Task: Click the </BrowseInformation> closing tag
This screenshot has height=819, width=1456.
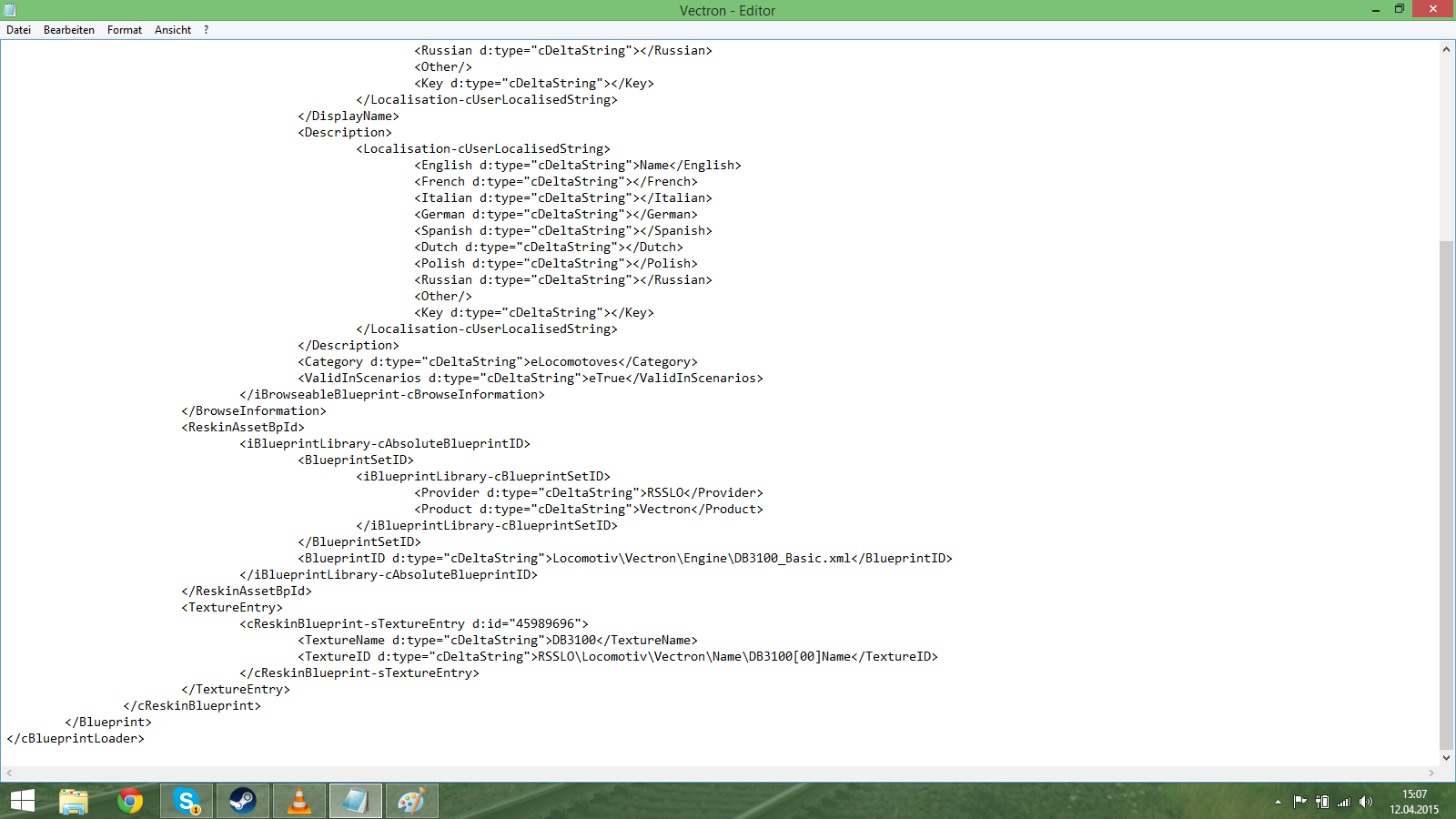Action: pos(254,411)
